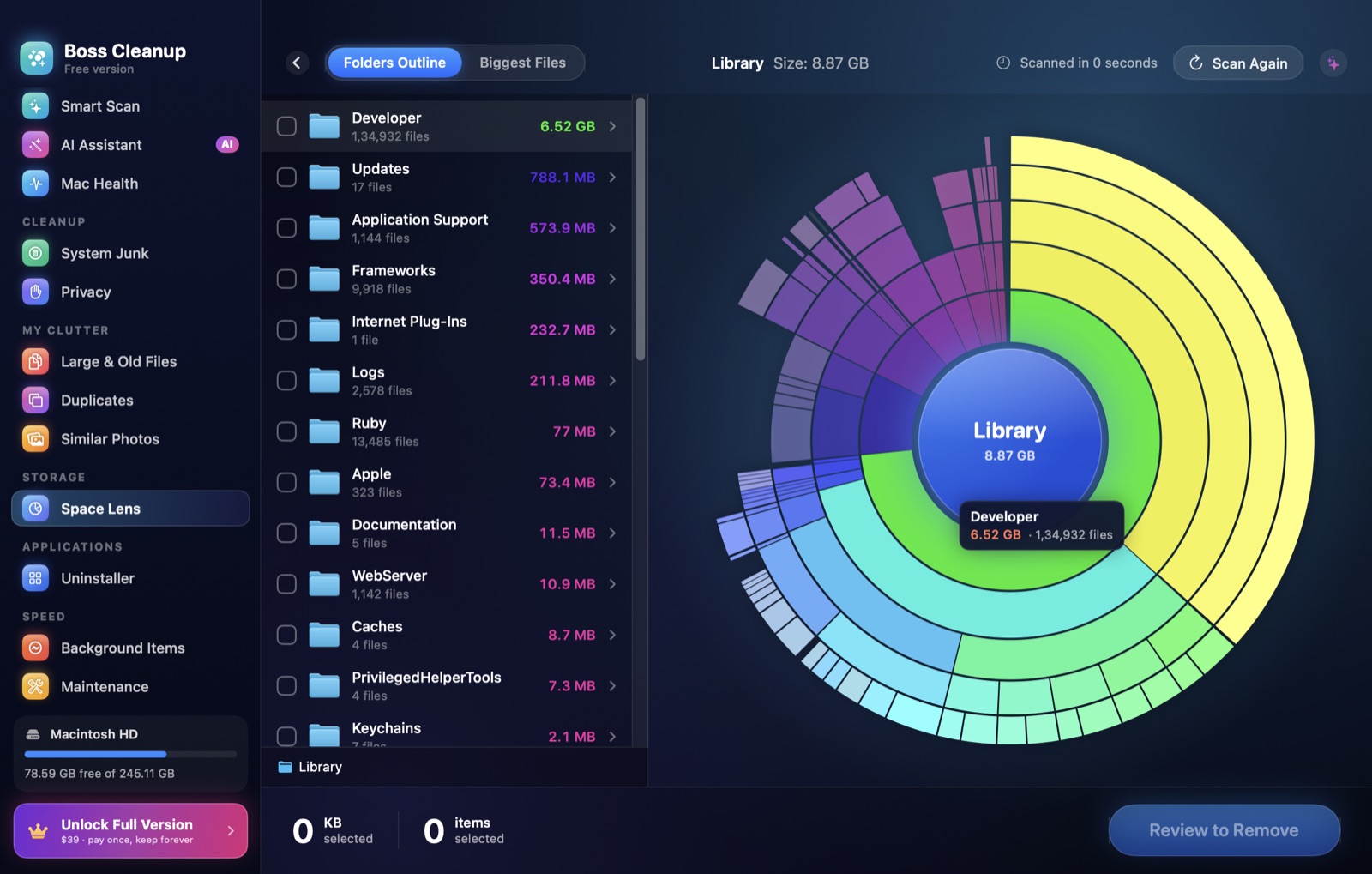1372x874 pixels.
Task: Expand the Internet Plug-Ins row chevron
Action: [x=612, y=330]
